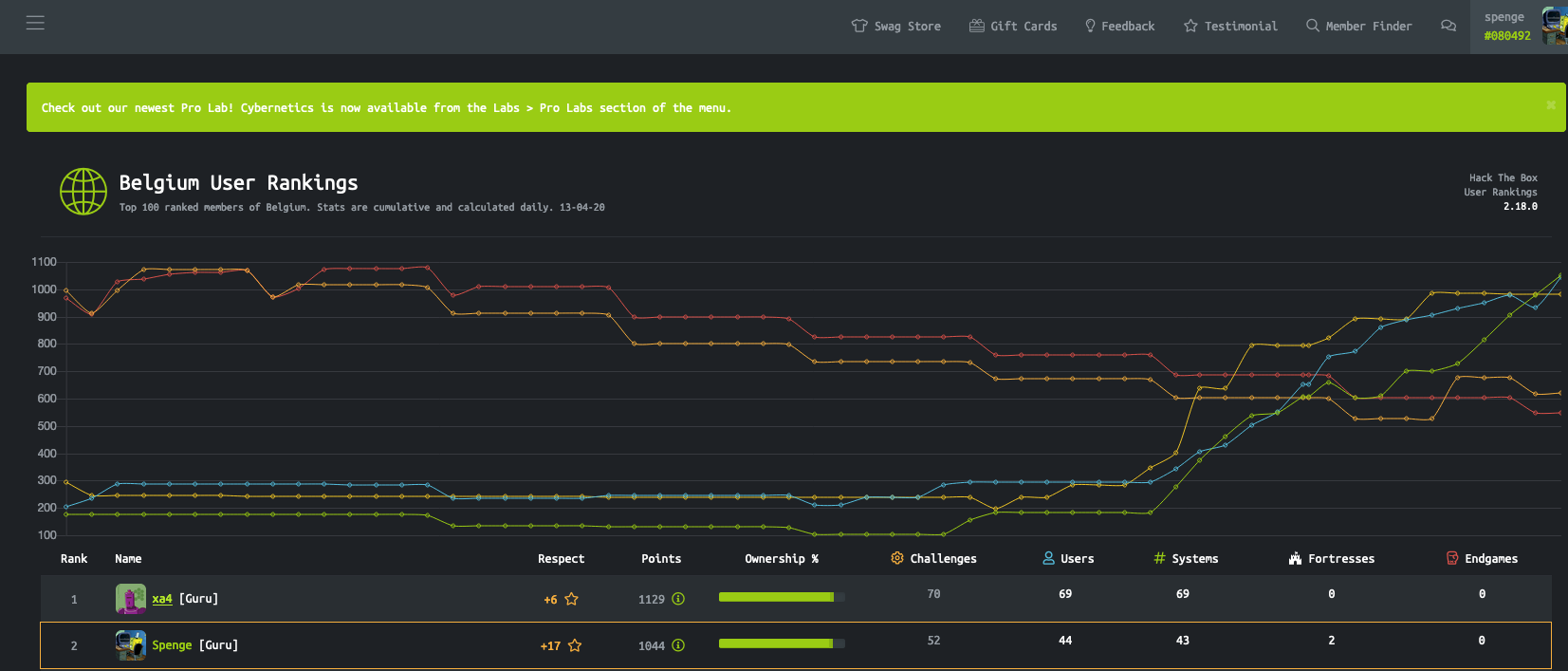Click Spenge's Users count 44

click(1065, 641)
